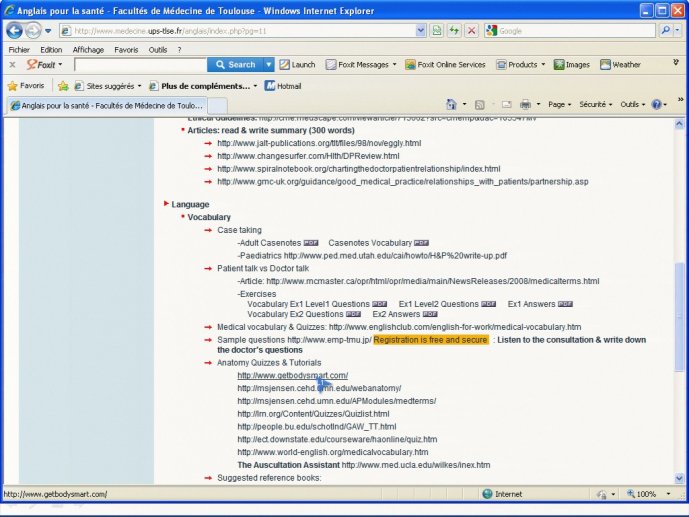Click the RSS feeds icon
Screen dimensions: 689x517
[479, 105]
